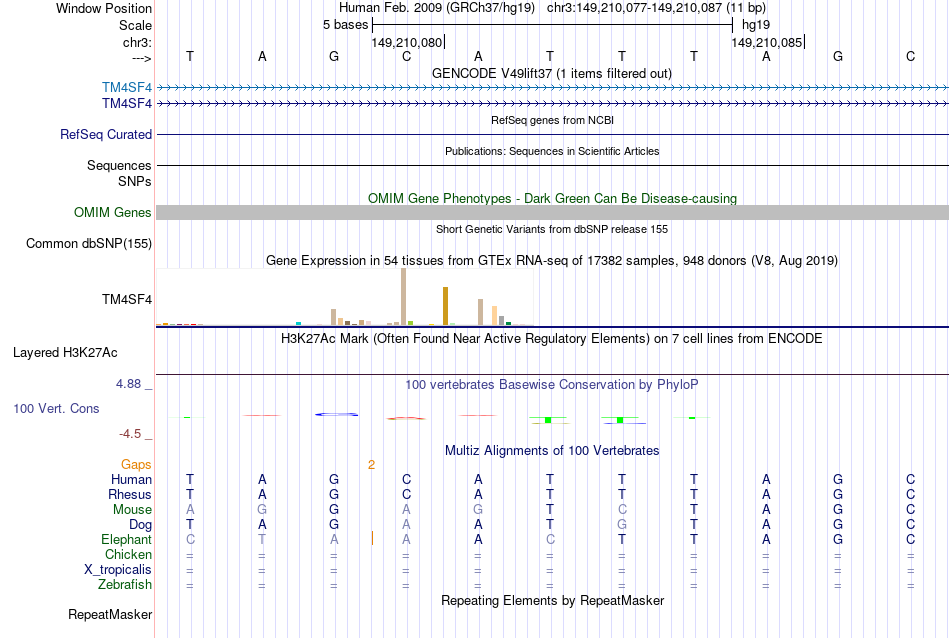950x638 pixels.
Task: Select the Chicken species label
Action: (x=128, y=554)
